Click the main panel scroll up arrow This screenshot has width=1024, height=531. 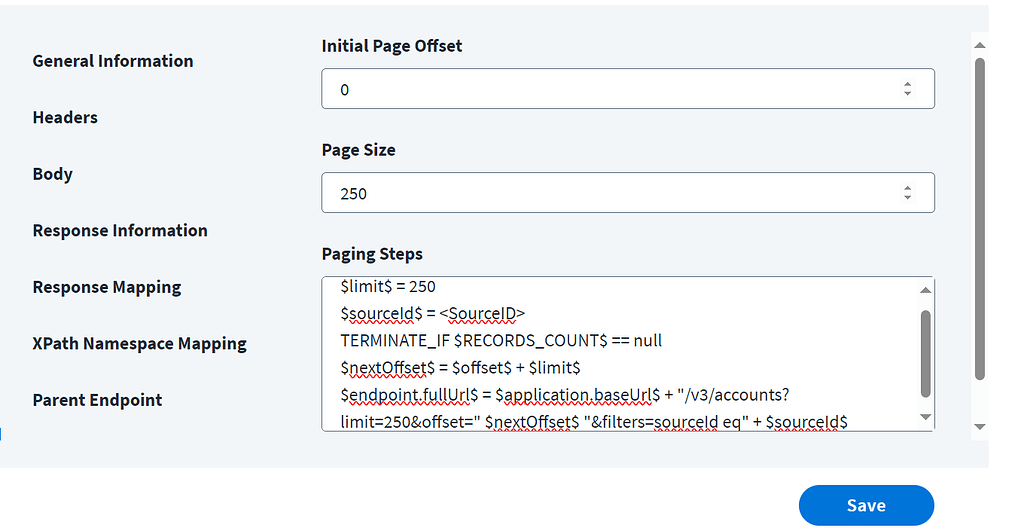coord(980,46)
